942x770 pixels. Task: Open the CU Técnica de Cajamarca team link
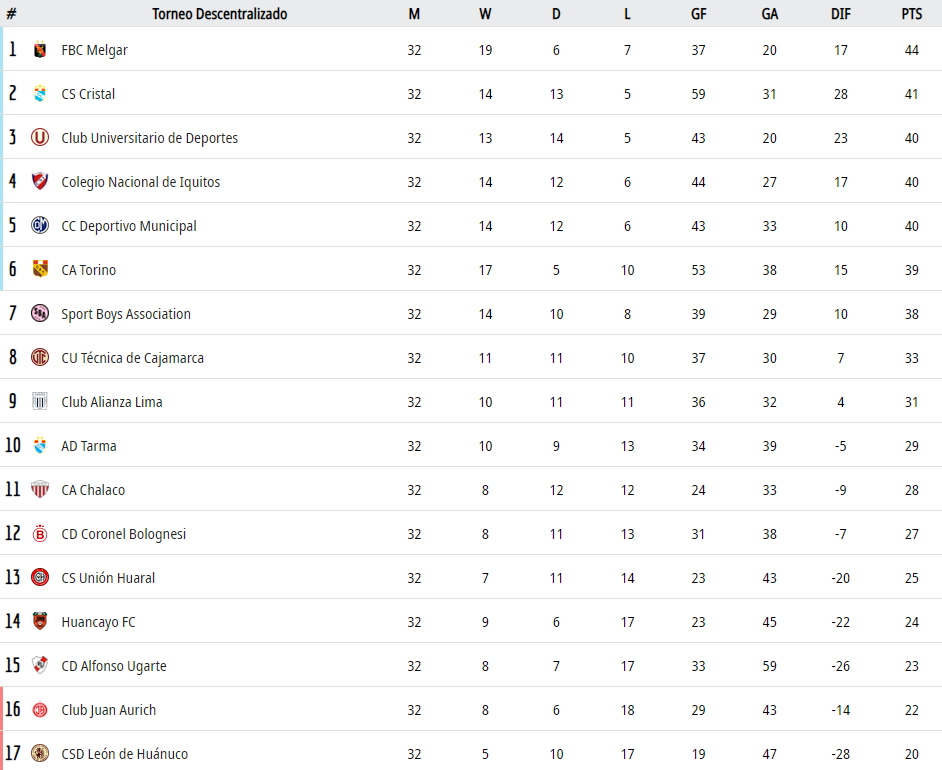click(x=132, y=359)
